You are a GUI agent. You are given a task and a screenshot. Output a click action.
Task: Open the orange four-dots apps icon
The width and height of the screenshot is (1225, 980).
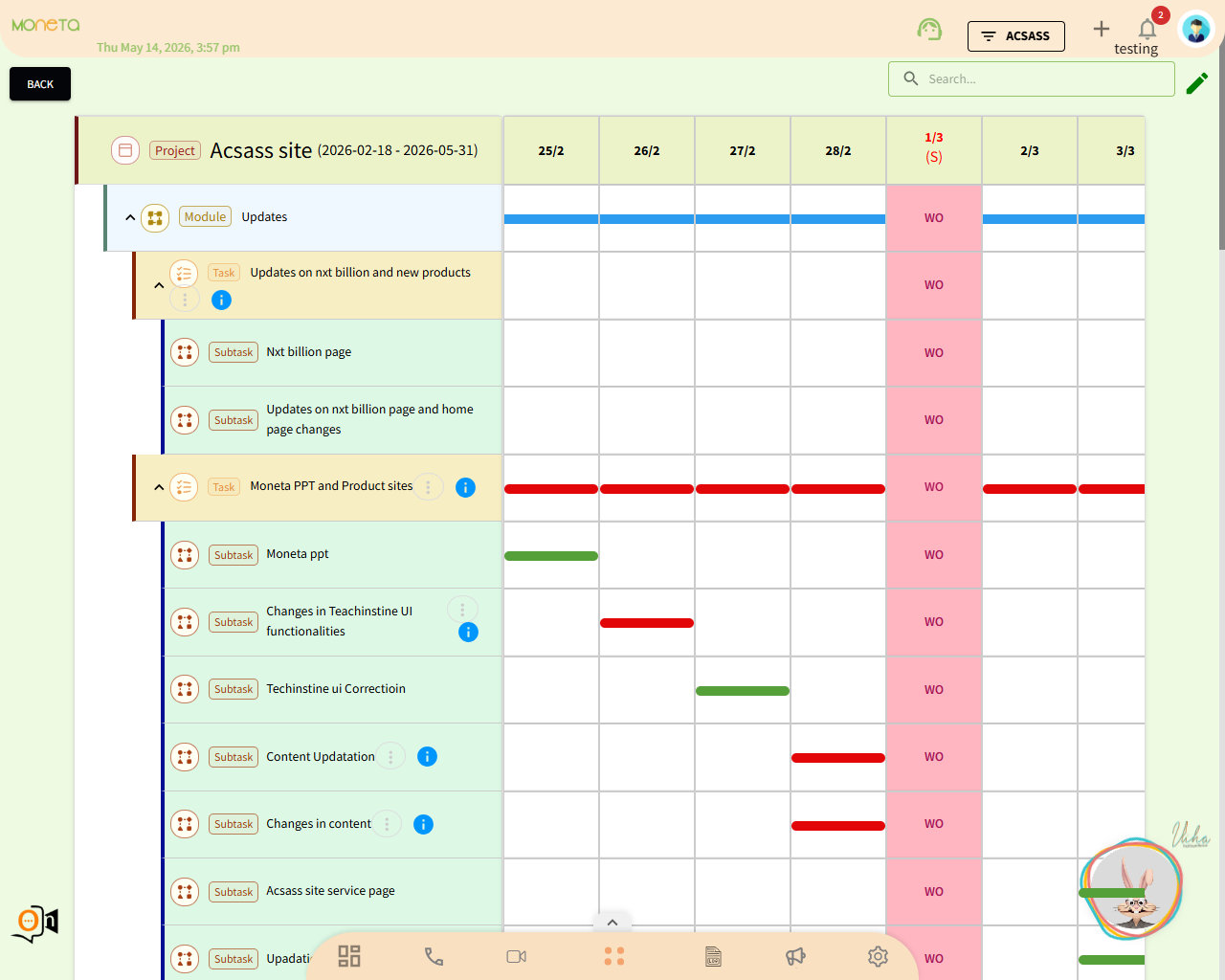(614, 956)
